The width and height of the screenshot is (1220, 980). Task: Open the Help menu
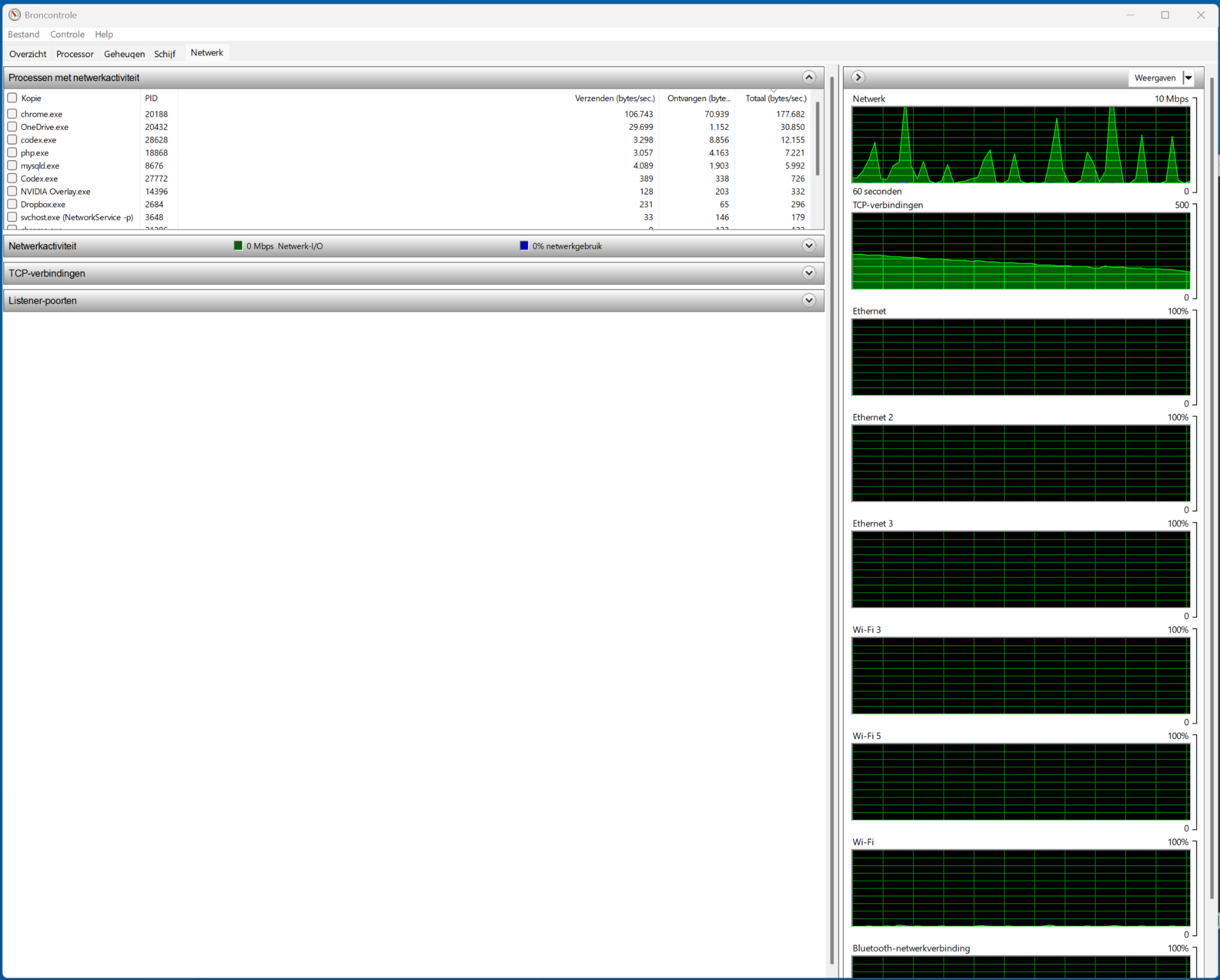tap(104, 35)
